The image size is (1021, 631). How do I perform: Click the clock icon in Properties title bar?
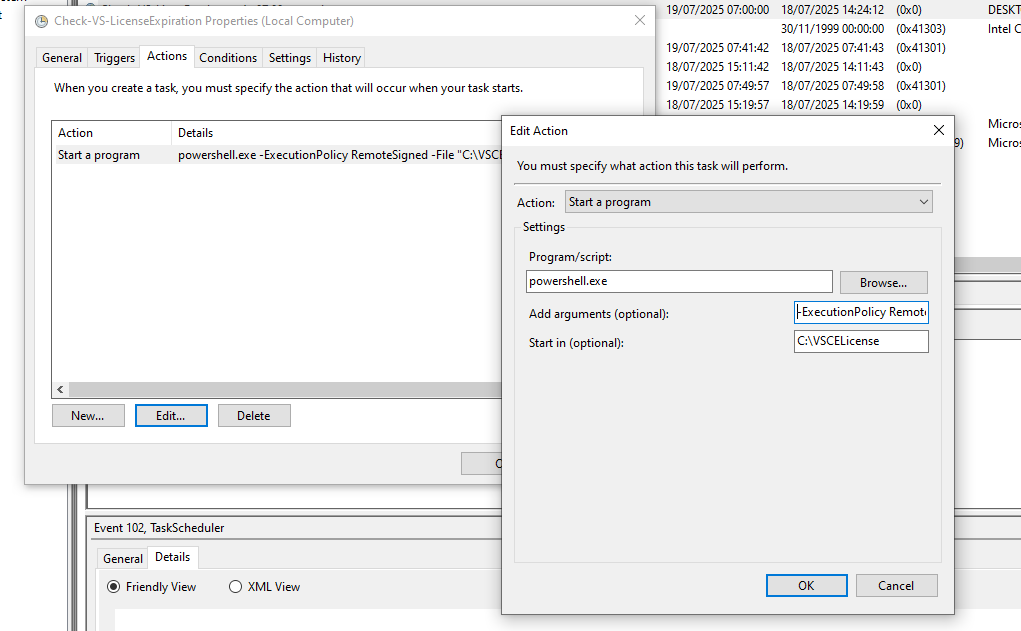(x=41, y=21)
